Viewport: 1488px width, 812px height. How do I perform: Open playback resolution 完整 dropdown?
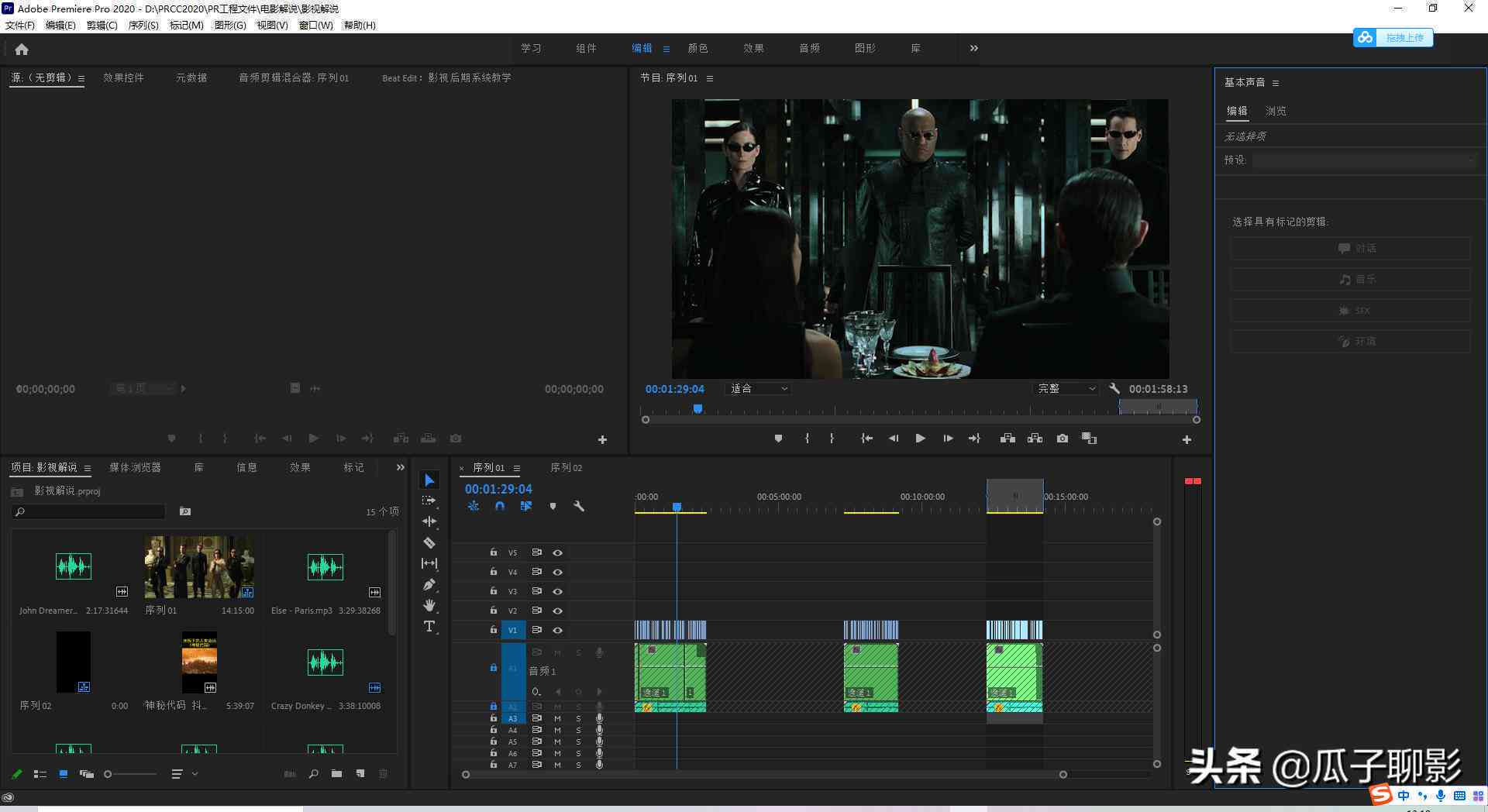[x=1066, y=389]
